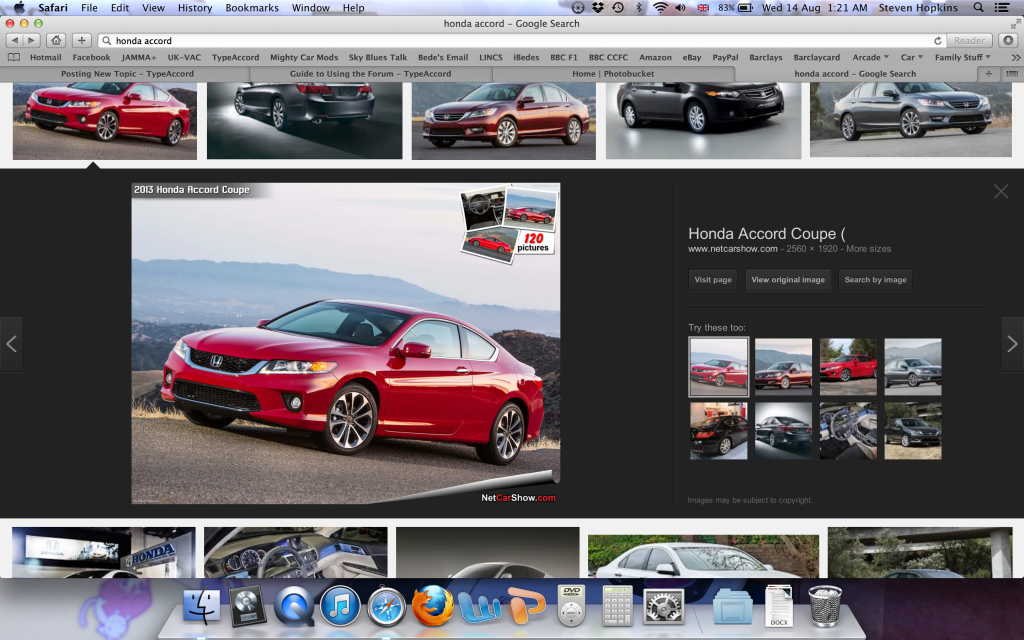Open the Mighty Car Mods bookmark

tap(304, 57)
